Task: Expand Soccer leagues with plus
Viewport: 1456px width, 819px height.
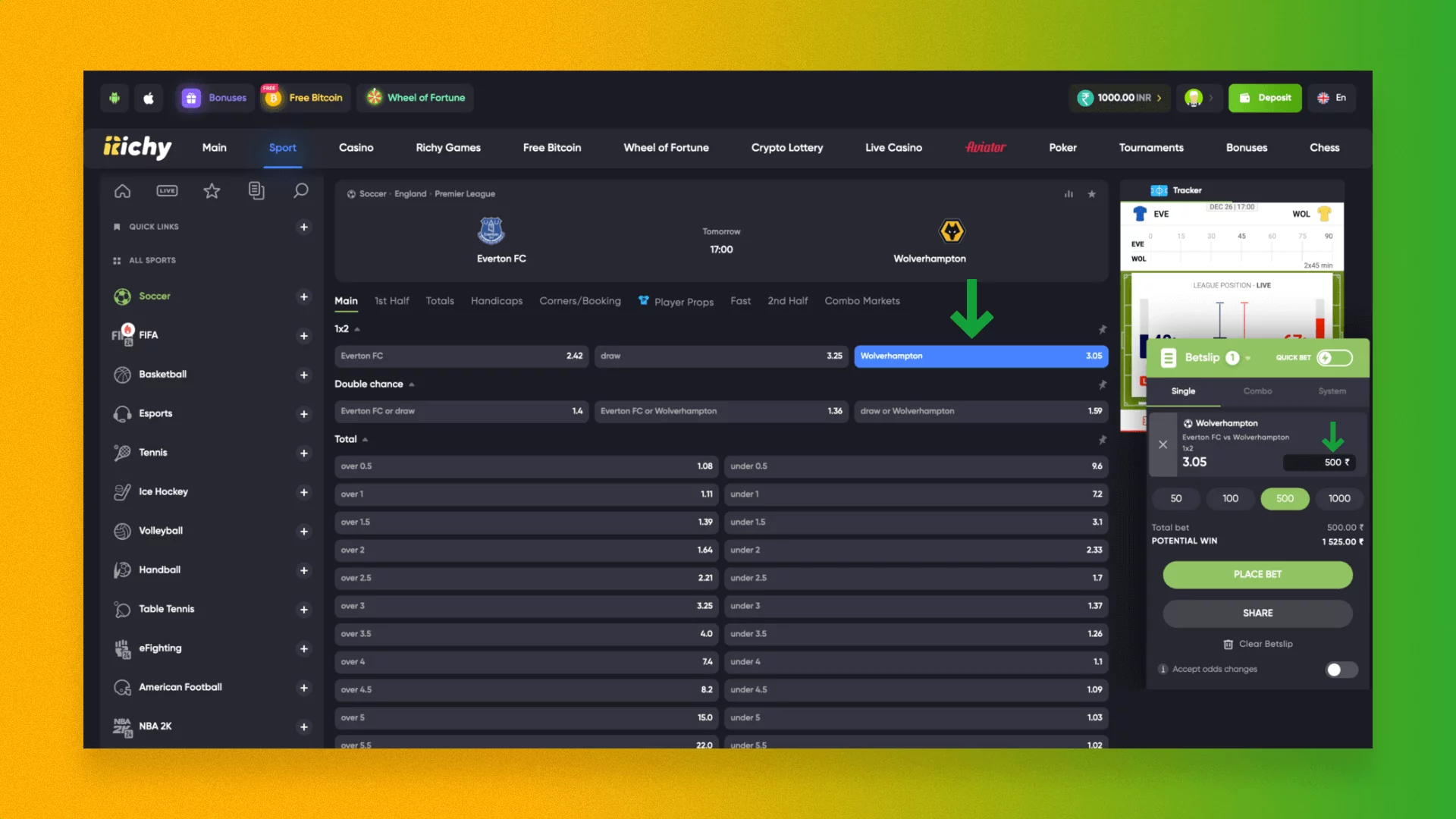Action: (x=303, y=297)
